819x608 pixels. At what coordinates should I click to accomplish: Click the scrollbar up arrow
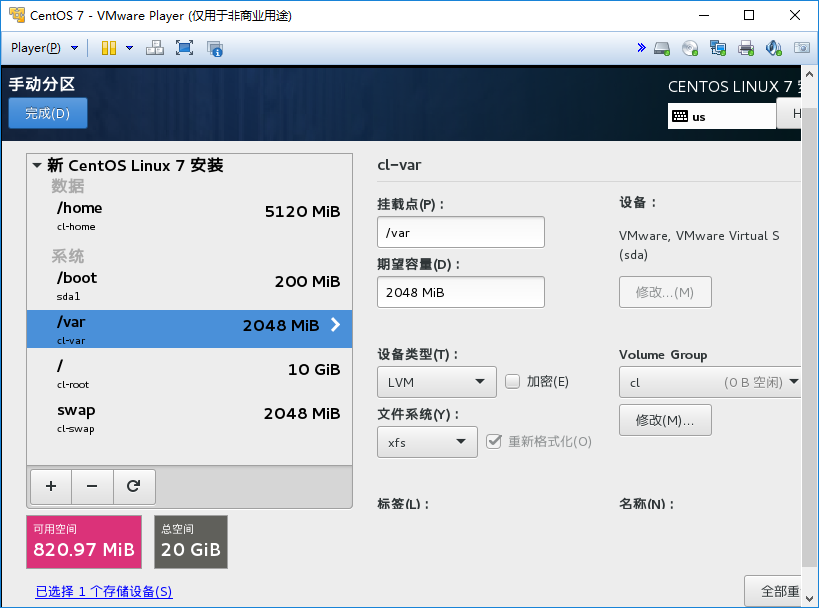(810, 74)
